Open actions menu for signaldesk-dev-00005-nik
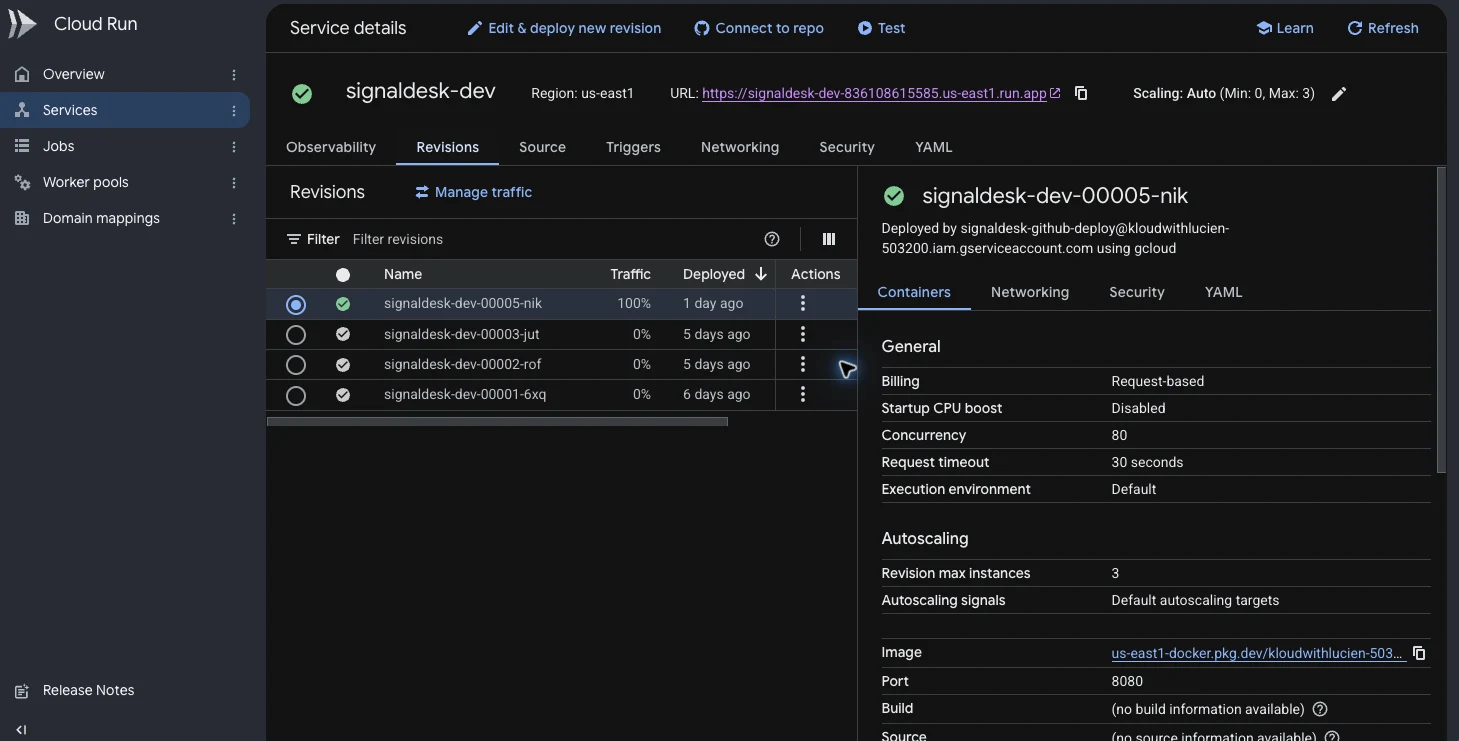Image resolution: width=1459 pixels, height=741 pixels. (x=802, y=304)
